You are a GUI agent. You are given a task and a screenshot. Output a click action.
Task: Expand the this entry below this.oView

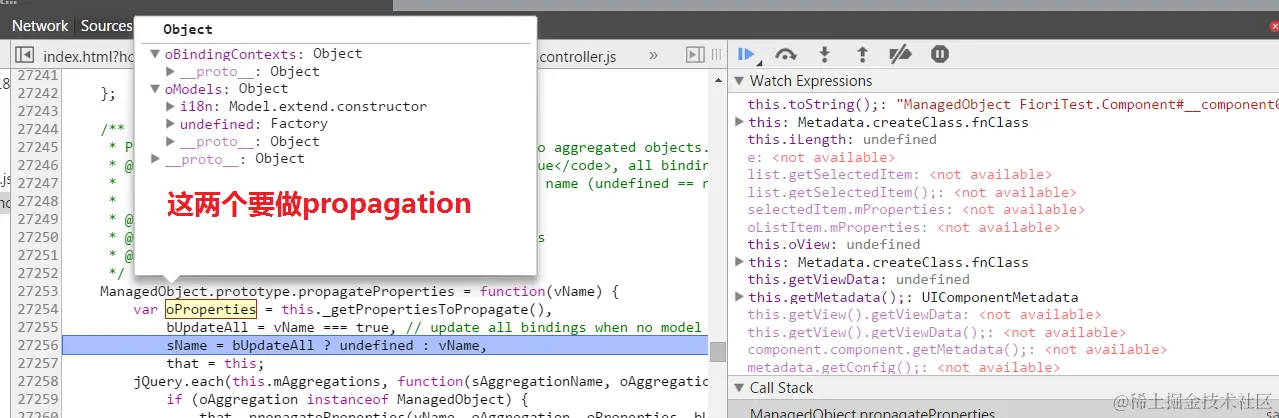[740, 262]
